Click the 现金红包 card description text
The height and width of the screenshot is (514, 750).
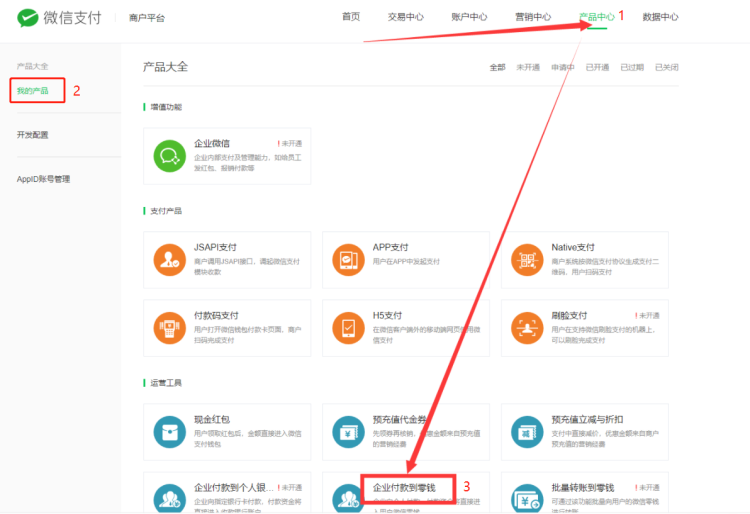(248, 439)
